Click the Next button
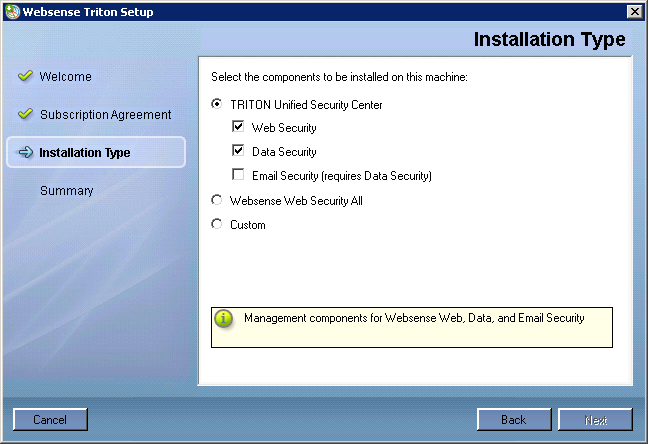This screenshot has width=648, height=444. 595,420
